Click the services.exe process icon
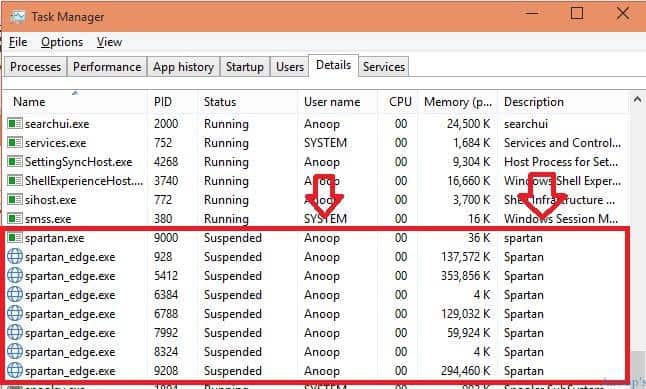Screen dimensions: 646x389 point(15,142)
